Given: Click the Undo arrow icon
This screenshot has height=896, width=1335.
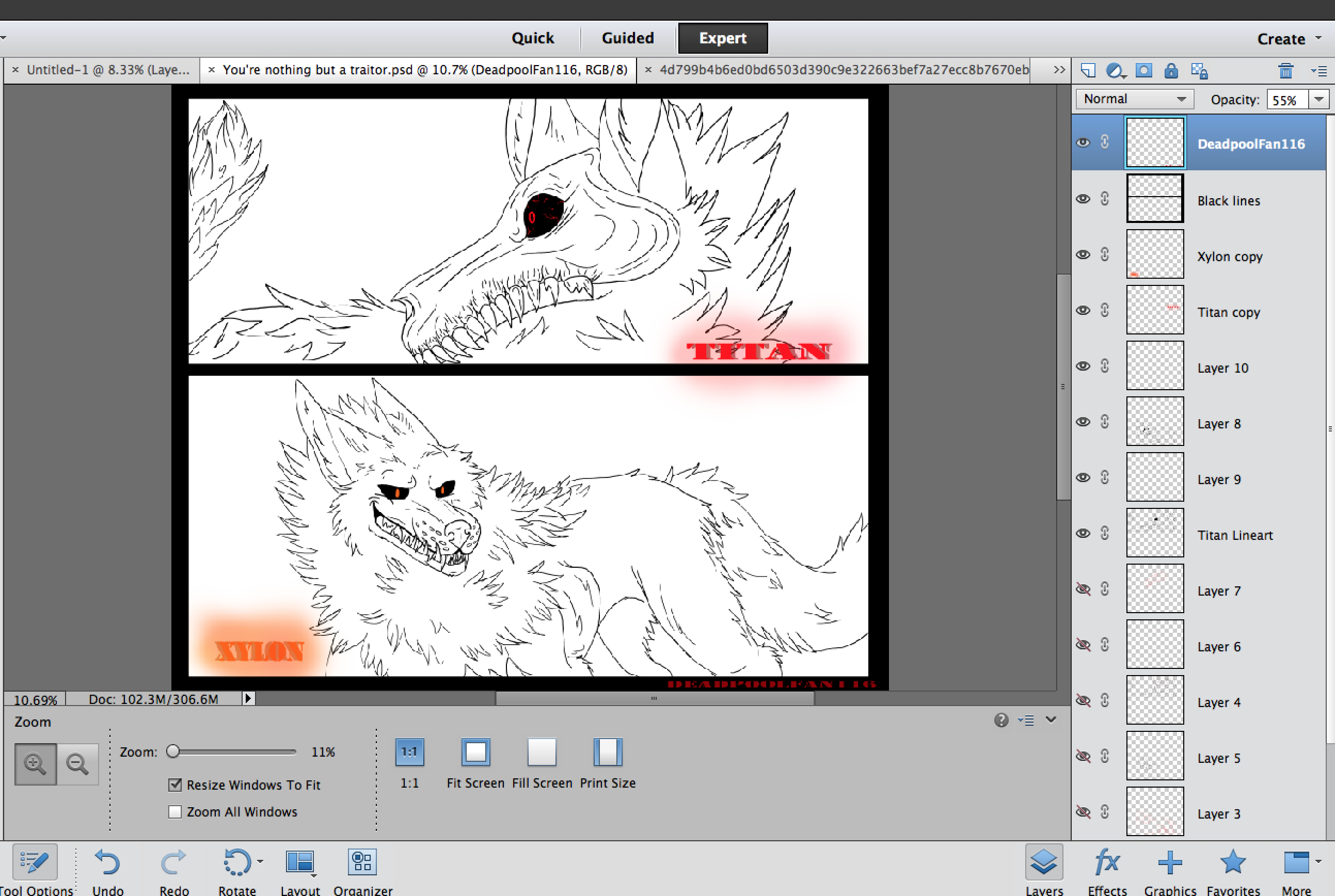Looking at the screenshot, I should click(x=107, y=862).
